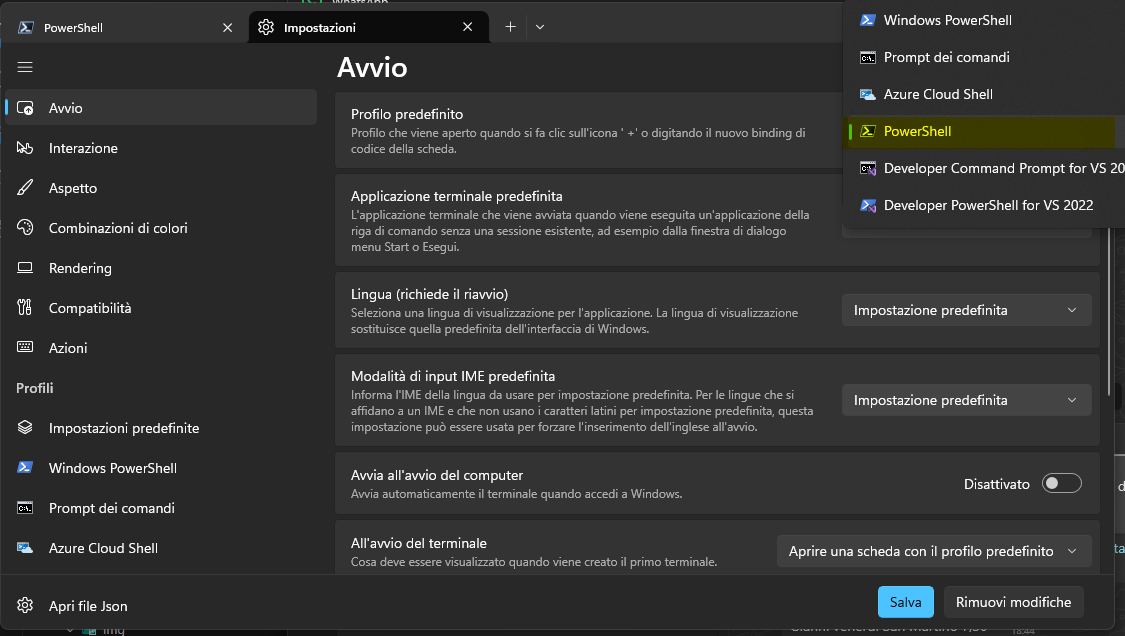Select the Rendering monitor icon
The height and width of the screenshot is (636, 1125).
26,268
